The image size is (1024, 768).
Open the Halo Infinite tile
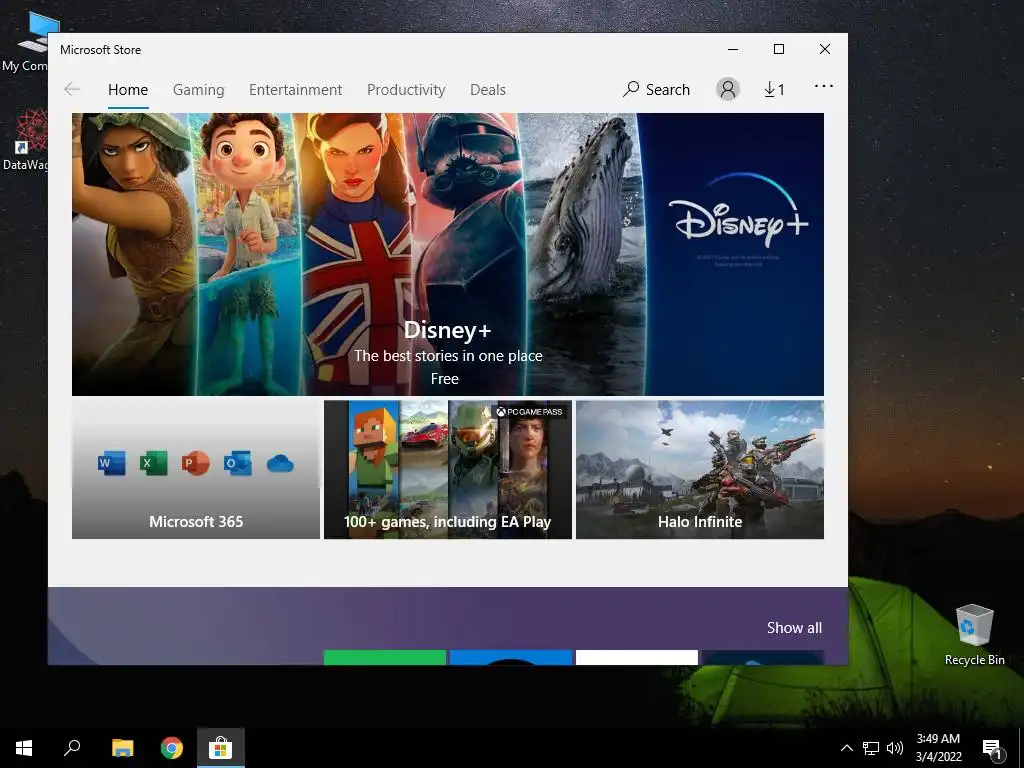tap(700, 470)
